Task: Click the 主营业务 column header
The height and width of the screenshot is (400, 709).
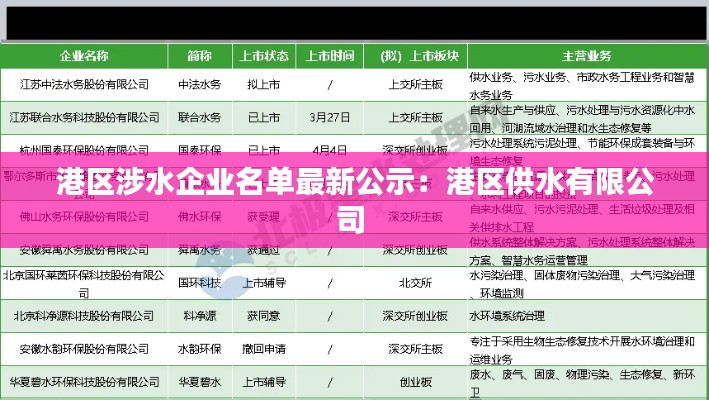Action: pos(587,56)
